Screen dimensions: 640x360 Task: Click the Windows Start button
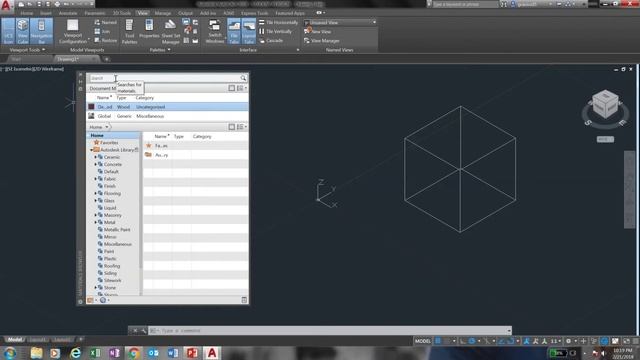pyautogui.click(x=10, y=353)
